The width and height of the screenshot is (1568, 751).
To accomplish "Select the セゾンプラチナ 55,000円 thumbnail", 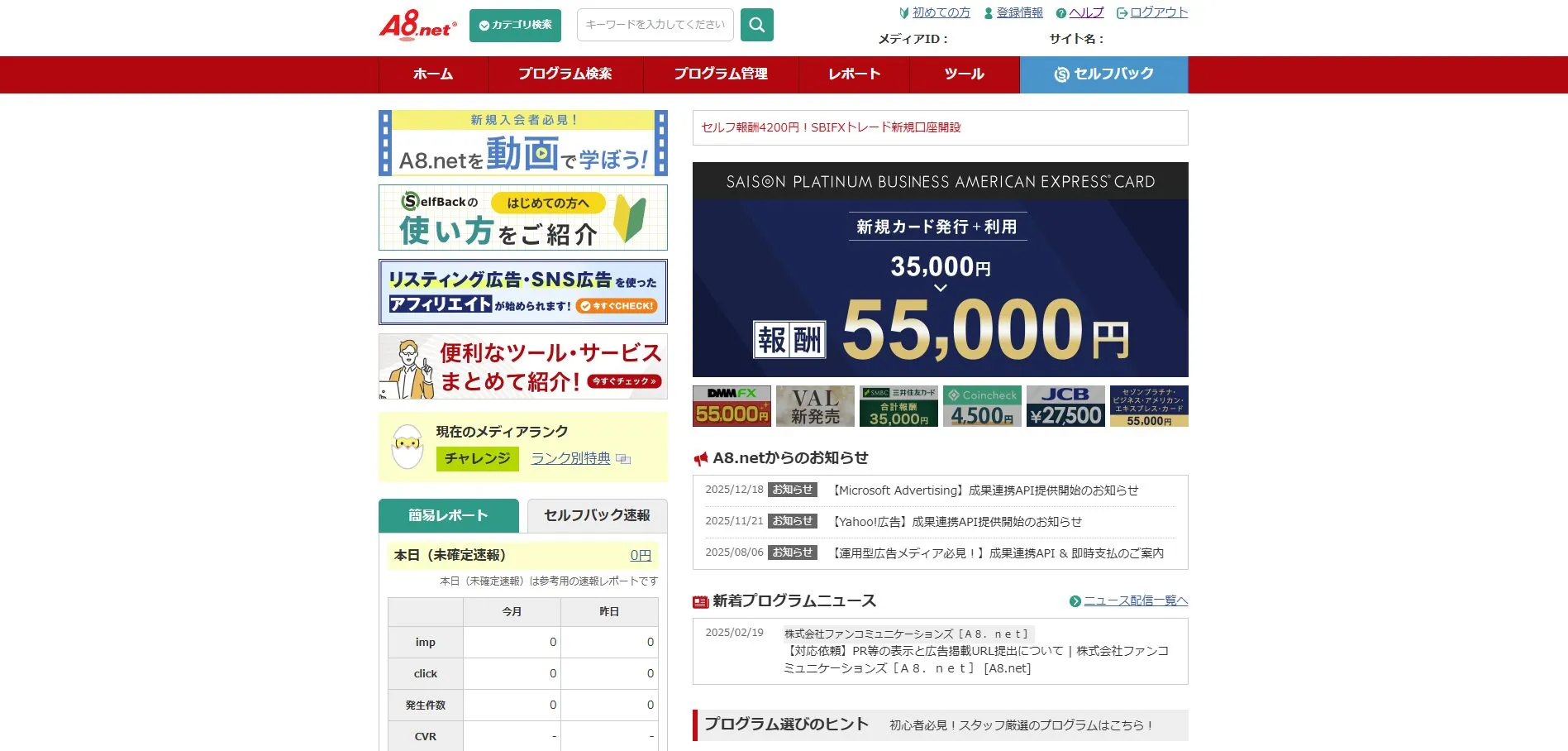I will point(1149,406).
